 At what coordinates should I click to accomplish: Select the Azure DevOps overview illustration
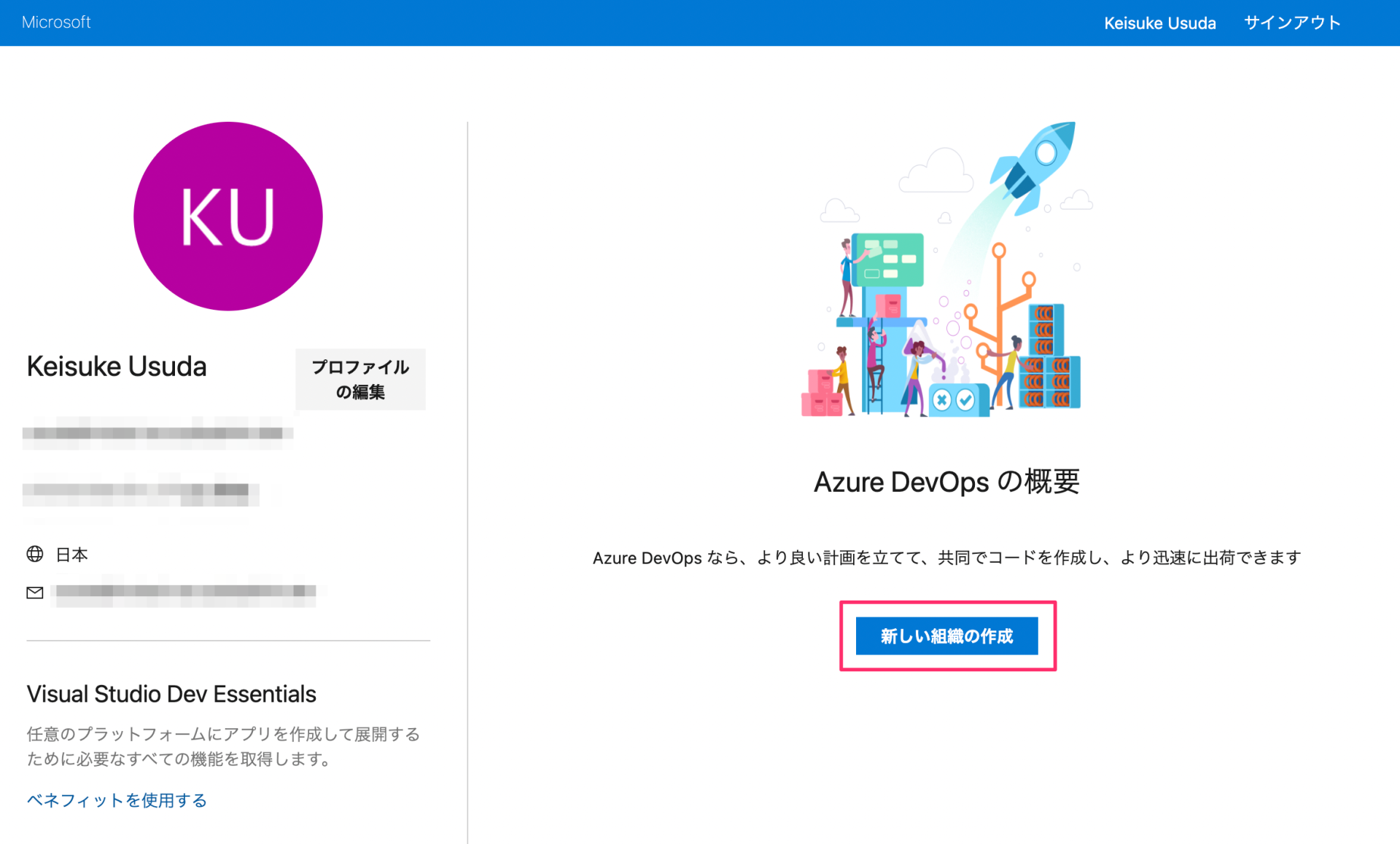point(944,270)
